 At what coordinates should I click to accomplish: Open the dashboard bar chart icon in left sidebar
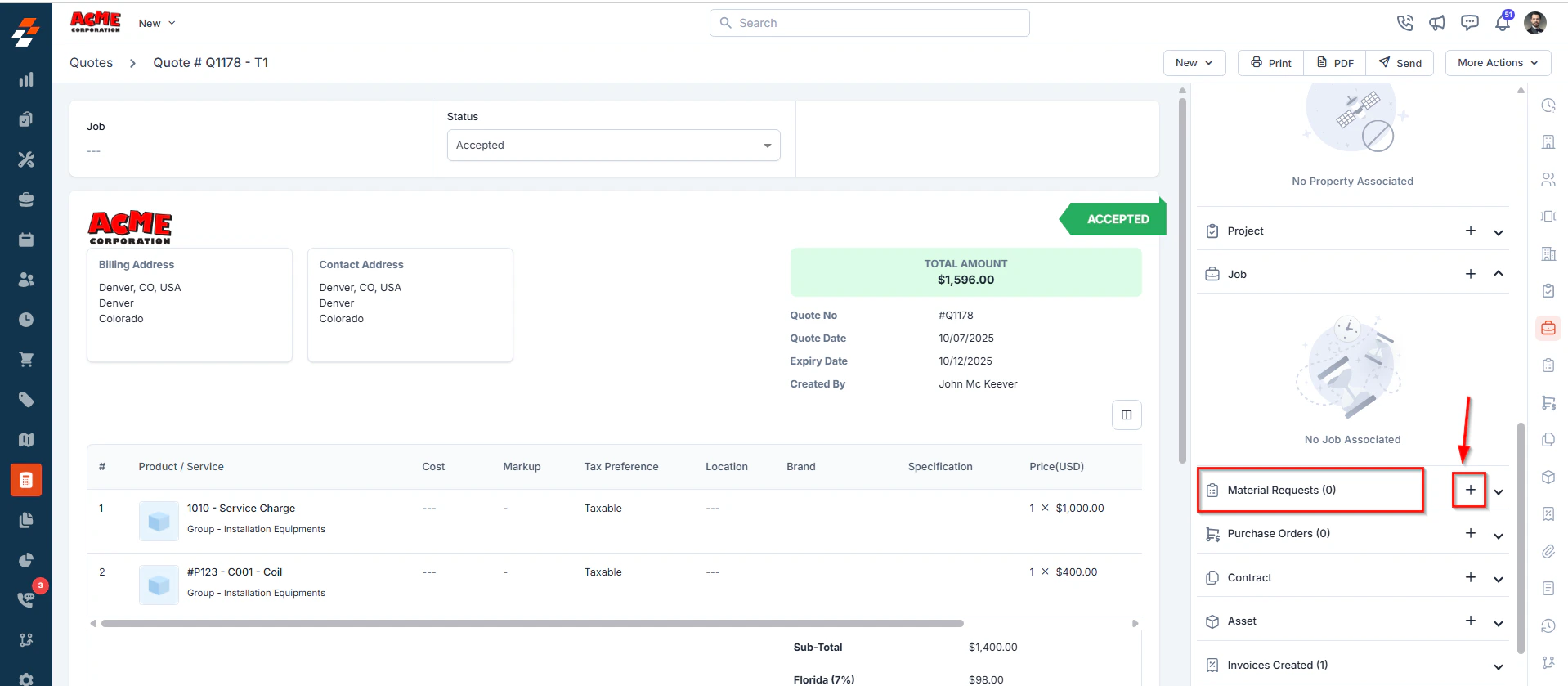[26, 79]
